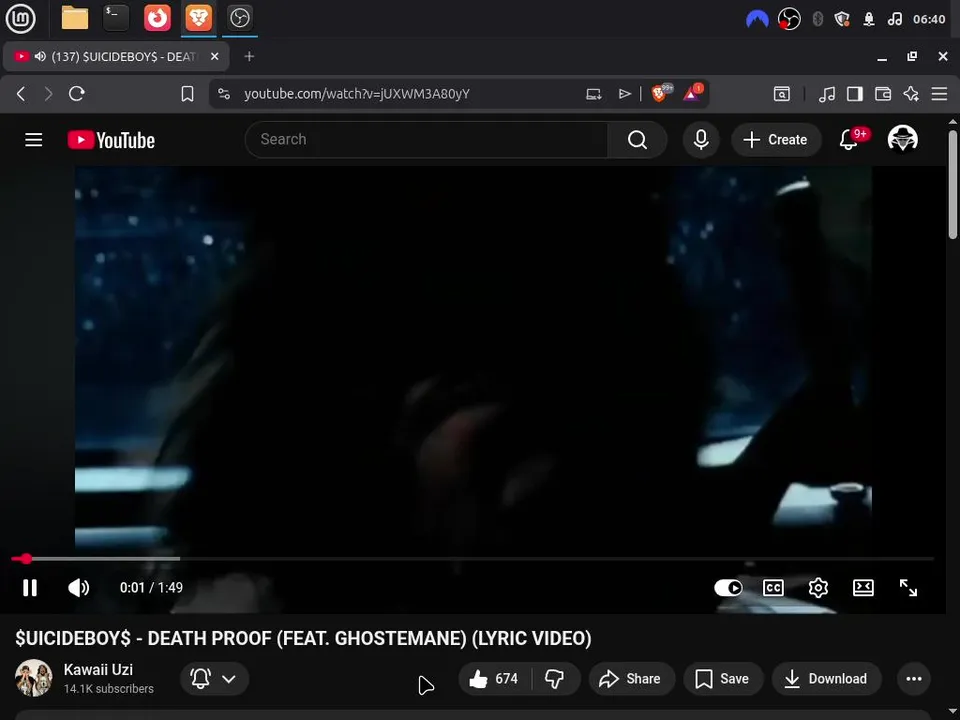Viewport: 960px width, 720px height.
Task: Click the YouTube Search field
Action: click(427, 140)
